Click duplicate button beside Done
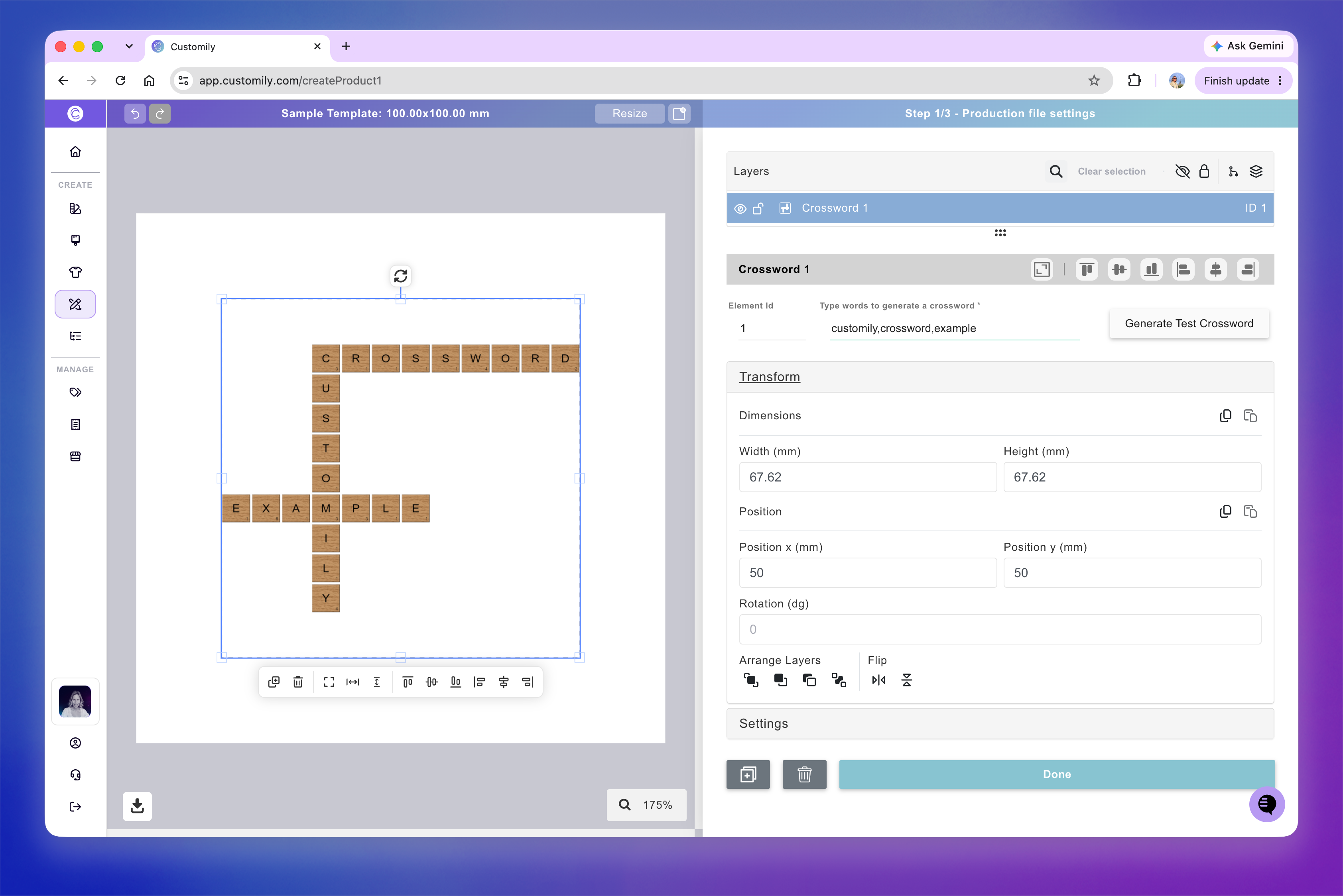The width and height of the screenshot is (1343, 896). pos(748,774)
